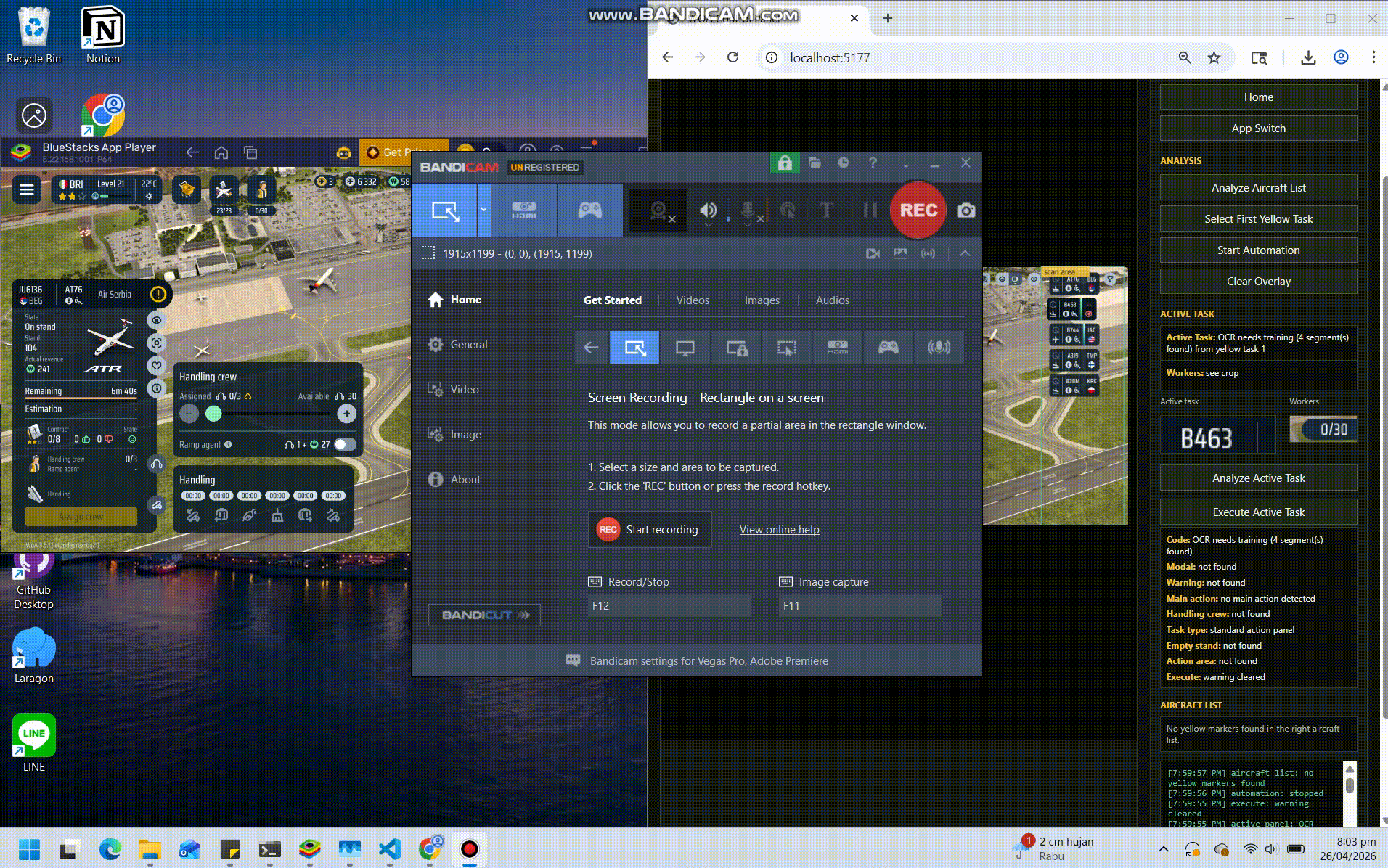The image size is (1388, 868).
Task: Click Execute Active Task button
Action: coord(1258,512)
